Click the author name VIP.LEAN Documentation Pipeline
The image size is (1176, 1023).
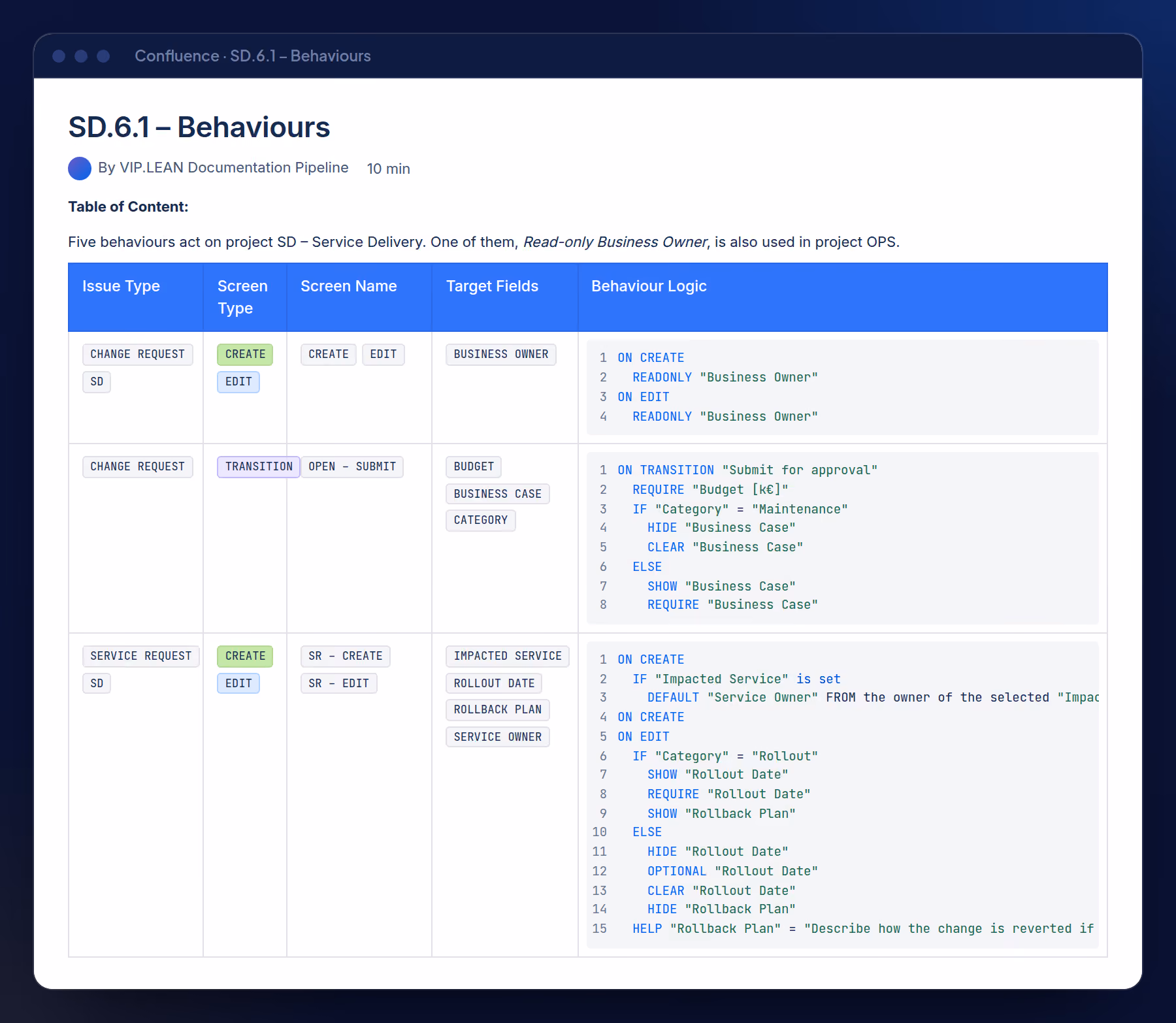(x=234, y=168)
